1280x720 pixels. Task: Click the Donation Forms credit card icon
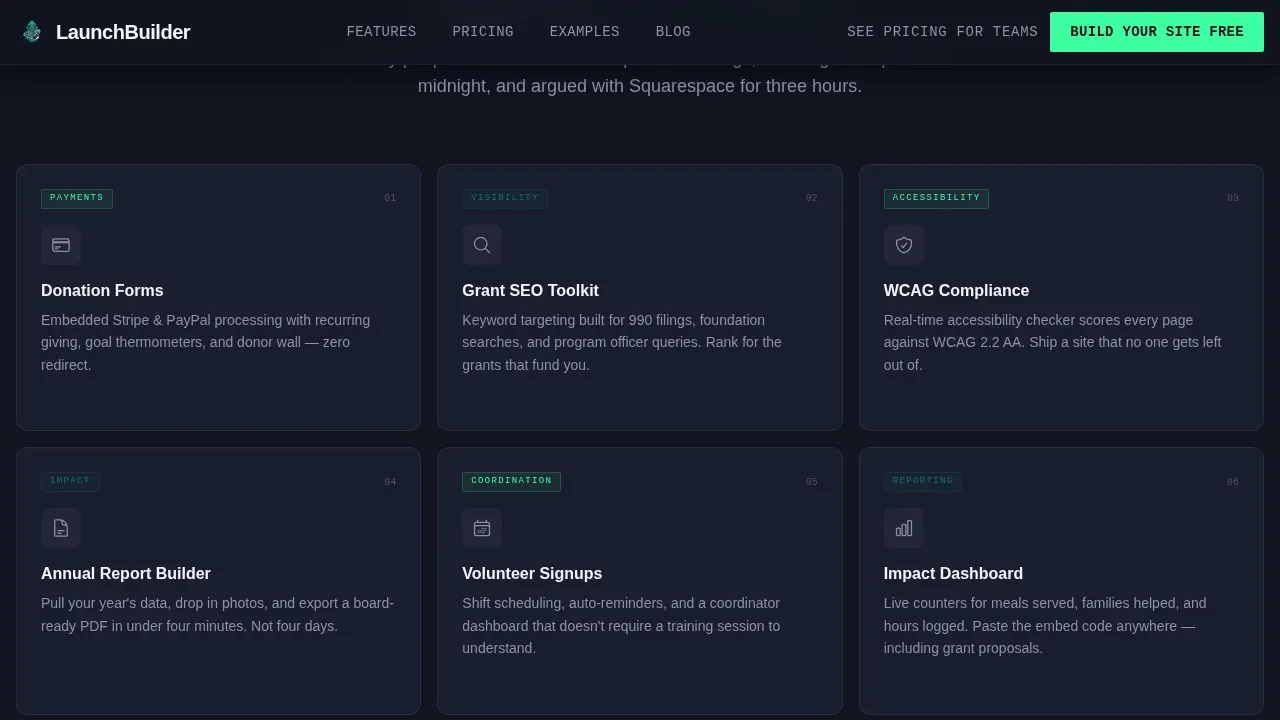coord(61,245)
